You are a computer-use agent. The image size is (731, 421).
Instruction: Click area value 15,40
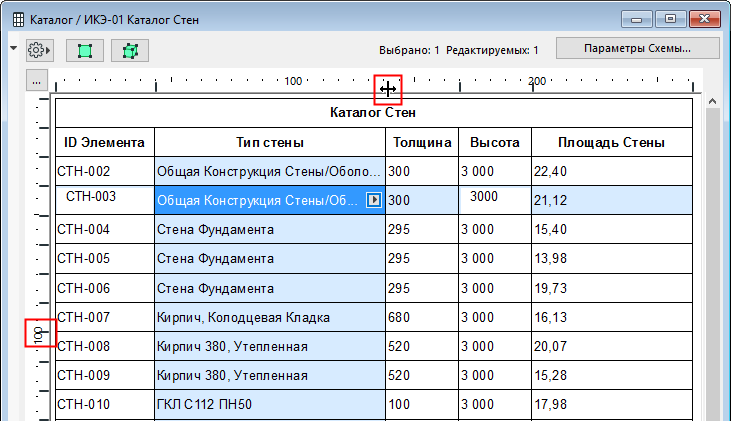point(612,229)
